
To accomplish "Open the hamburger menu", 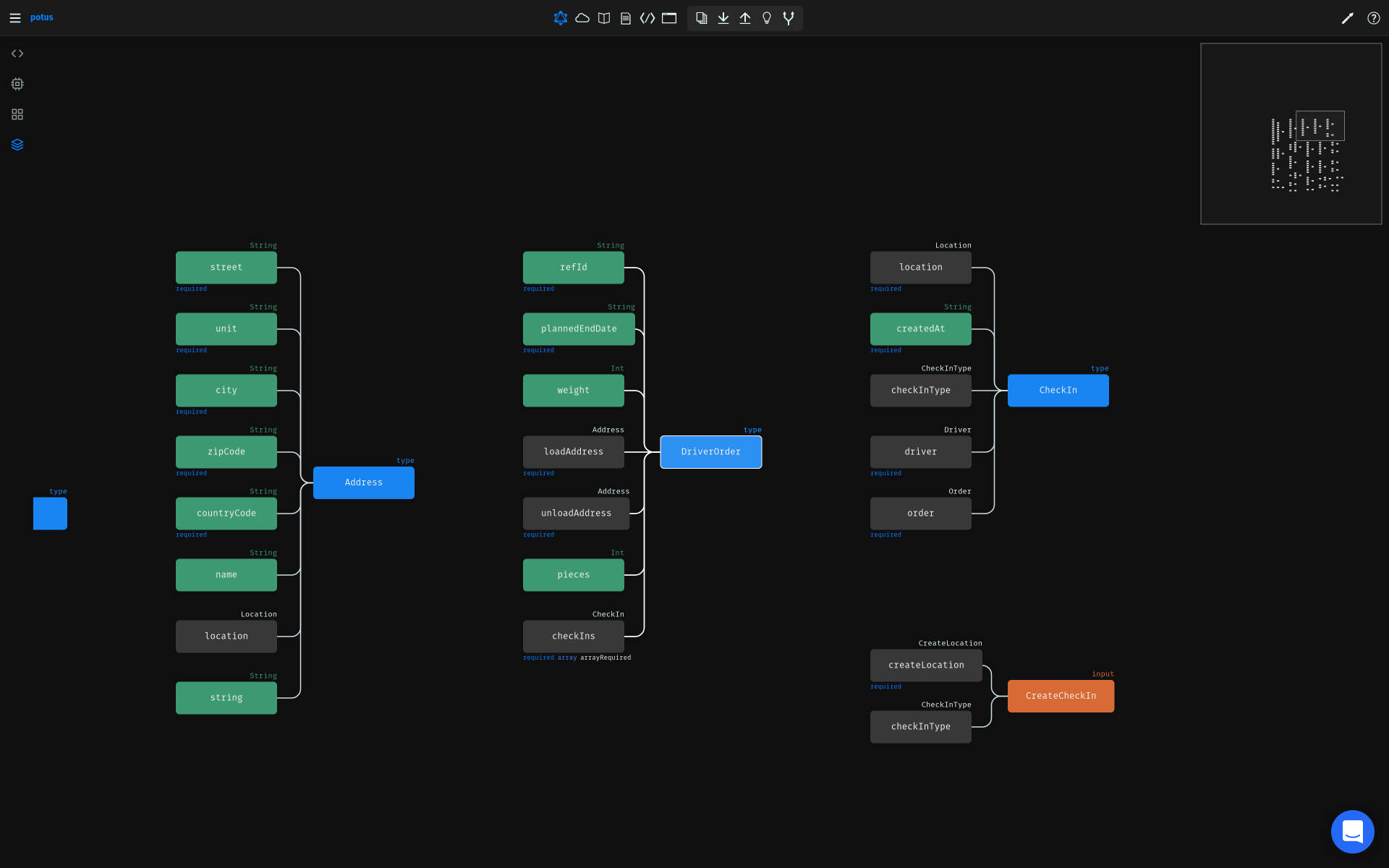I will pyautogui.click(x=15, y=18).
